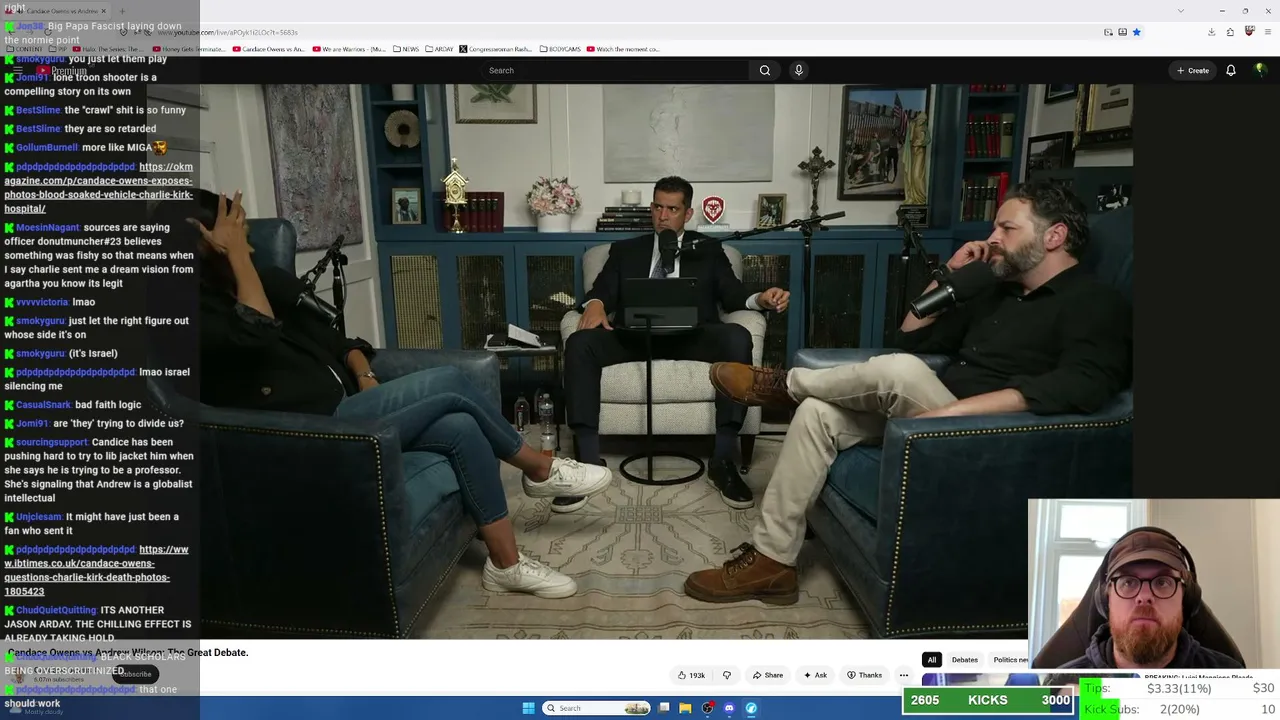The height and width of the screenshot is (720, 1280).
Task: Click username GollumBurnell in chat
Action: [x=46, y=147]
